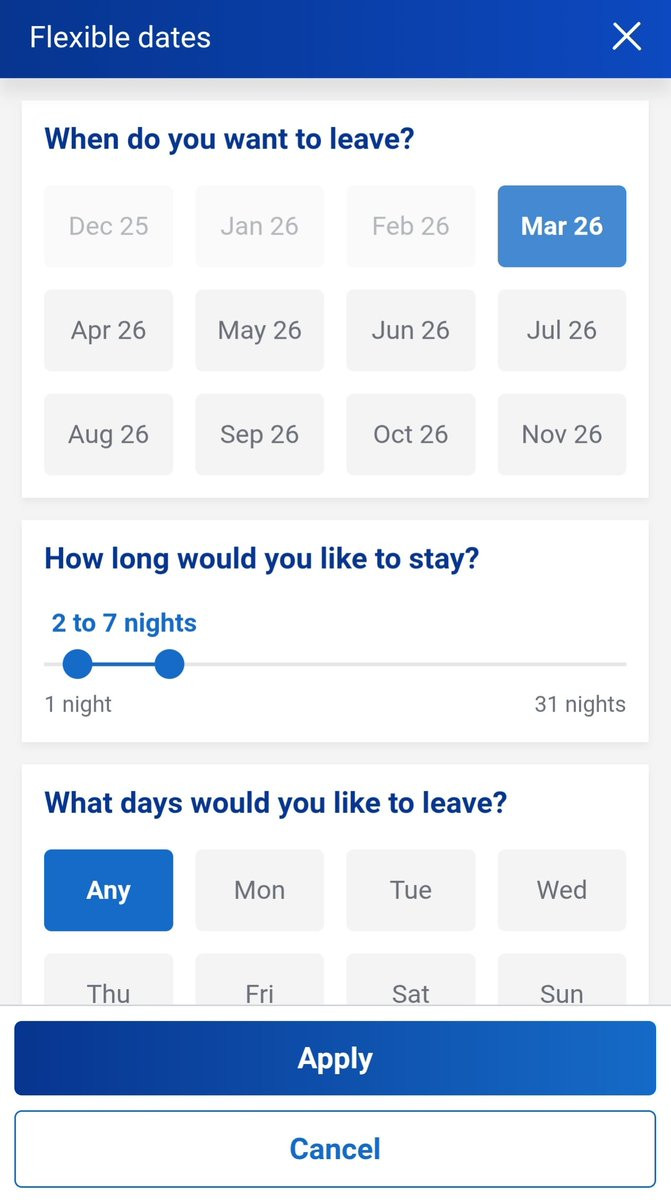Viewport: 671px width, 1200px height.
Task: Pick Wed as departure day
Action: (562, 890)
